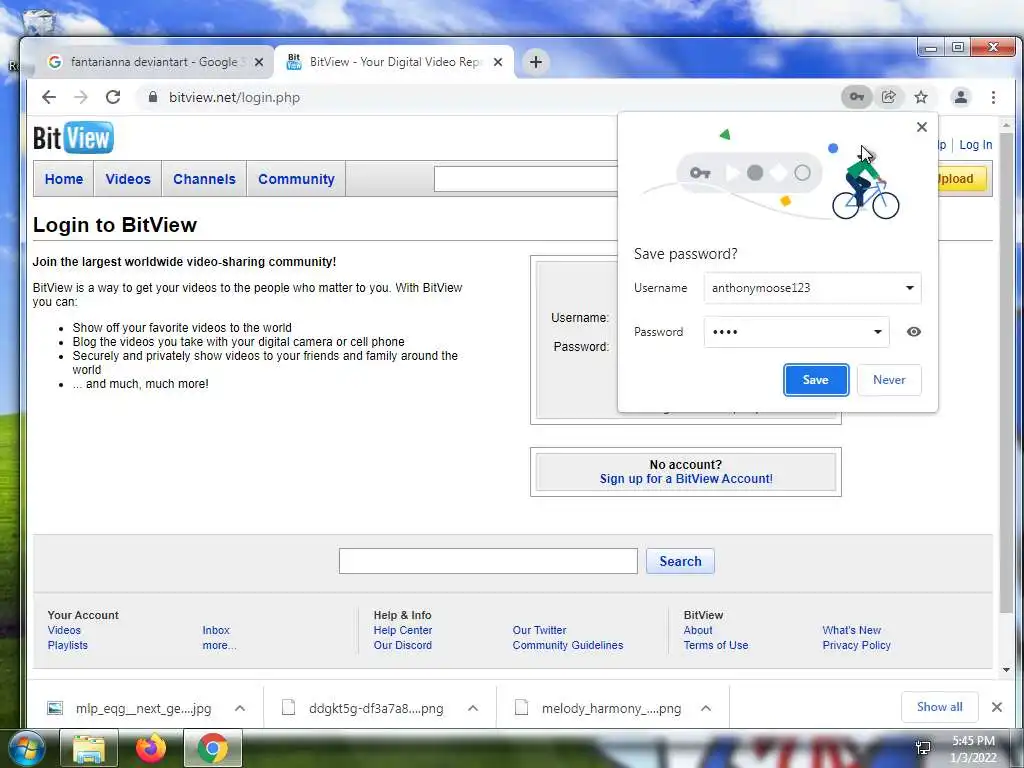Open a new tab with plus button
Image resolution: width=1024 pixels, height=768 pixels.
pyautogui.click(x=536, y=62)
